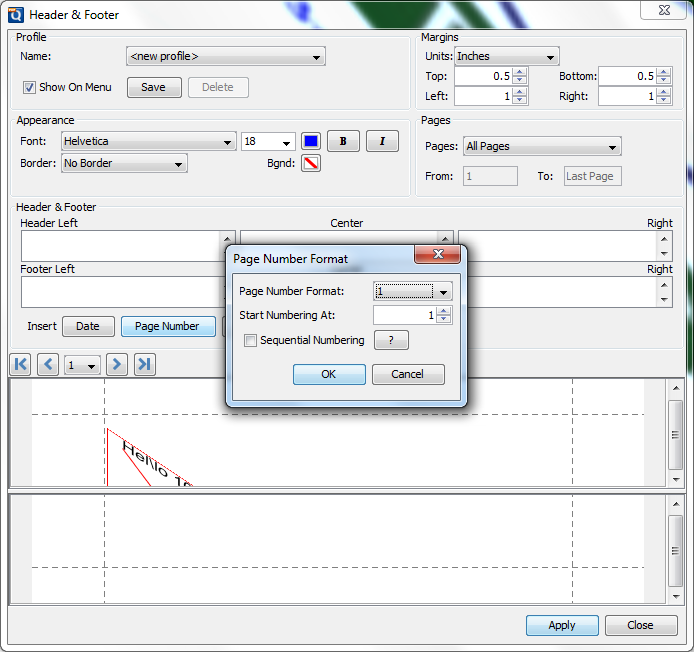
Task: Click header preview scrollbar thumb
Action: [x=676, y=435]
